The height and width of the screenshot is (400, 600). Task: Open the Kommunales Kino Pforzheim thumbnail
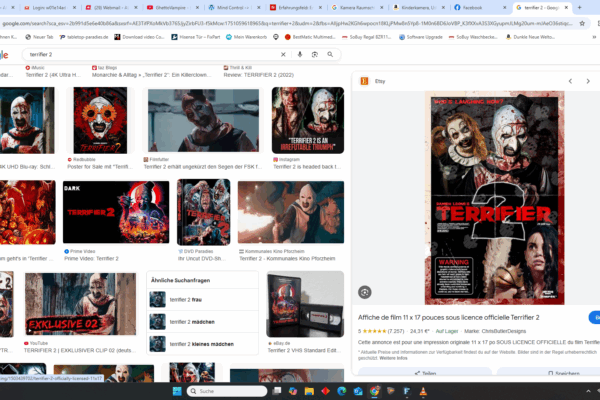click(x=291, y=212)
